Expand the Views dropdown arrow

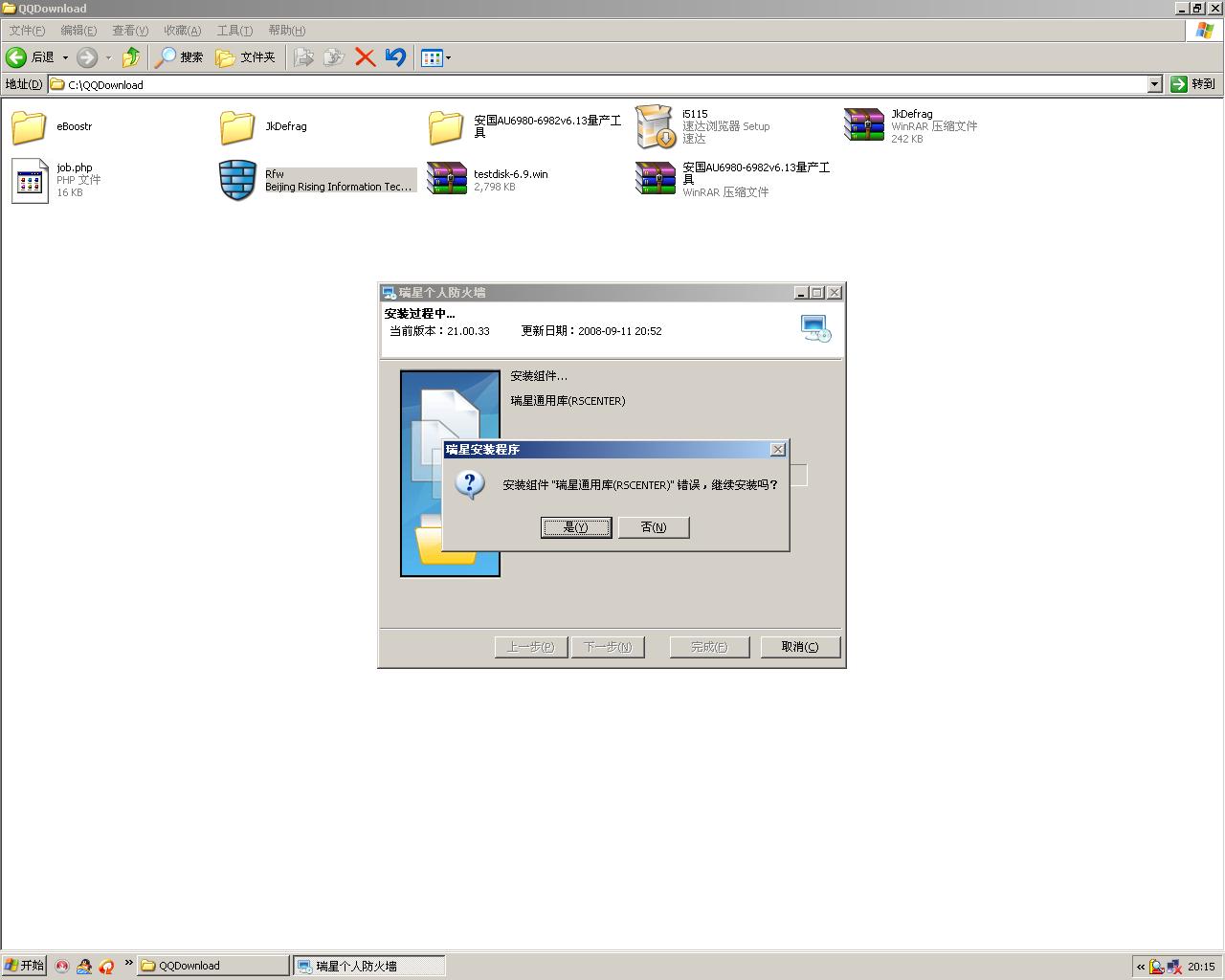click(448, 57)
